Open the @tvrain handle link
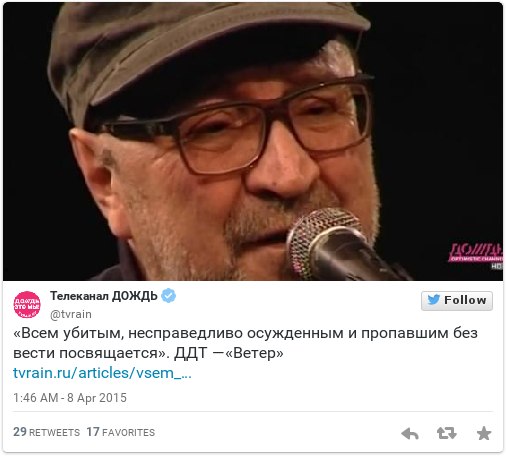The image size is (506, 456). 71,314
